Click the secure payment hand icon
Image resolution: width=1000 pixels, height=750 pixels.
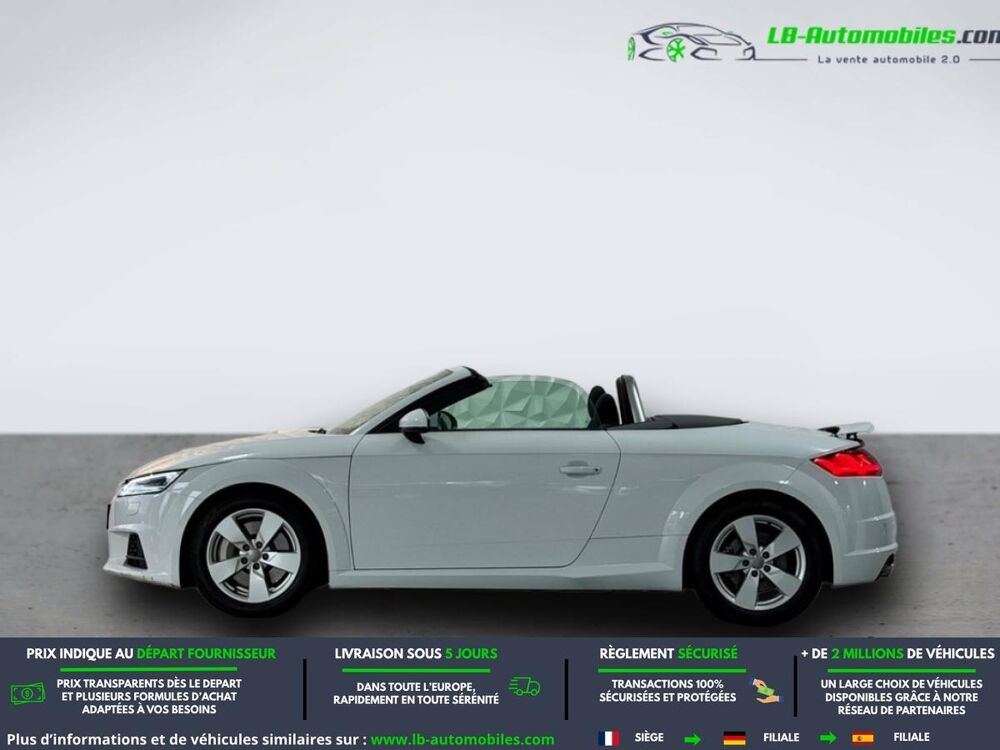pos(765,691)
